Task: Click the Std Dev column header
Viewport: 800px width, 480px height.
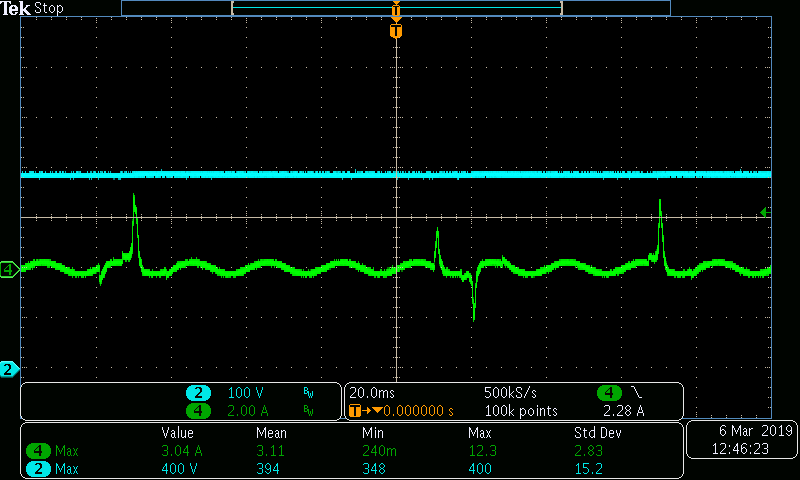Action: point(597,433)
